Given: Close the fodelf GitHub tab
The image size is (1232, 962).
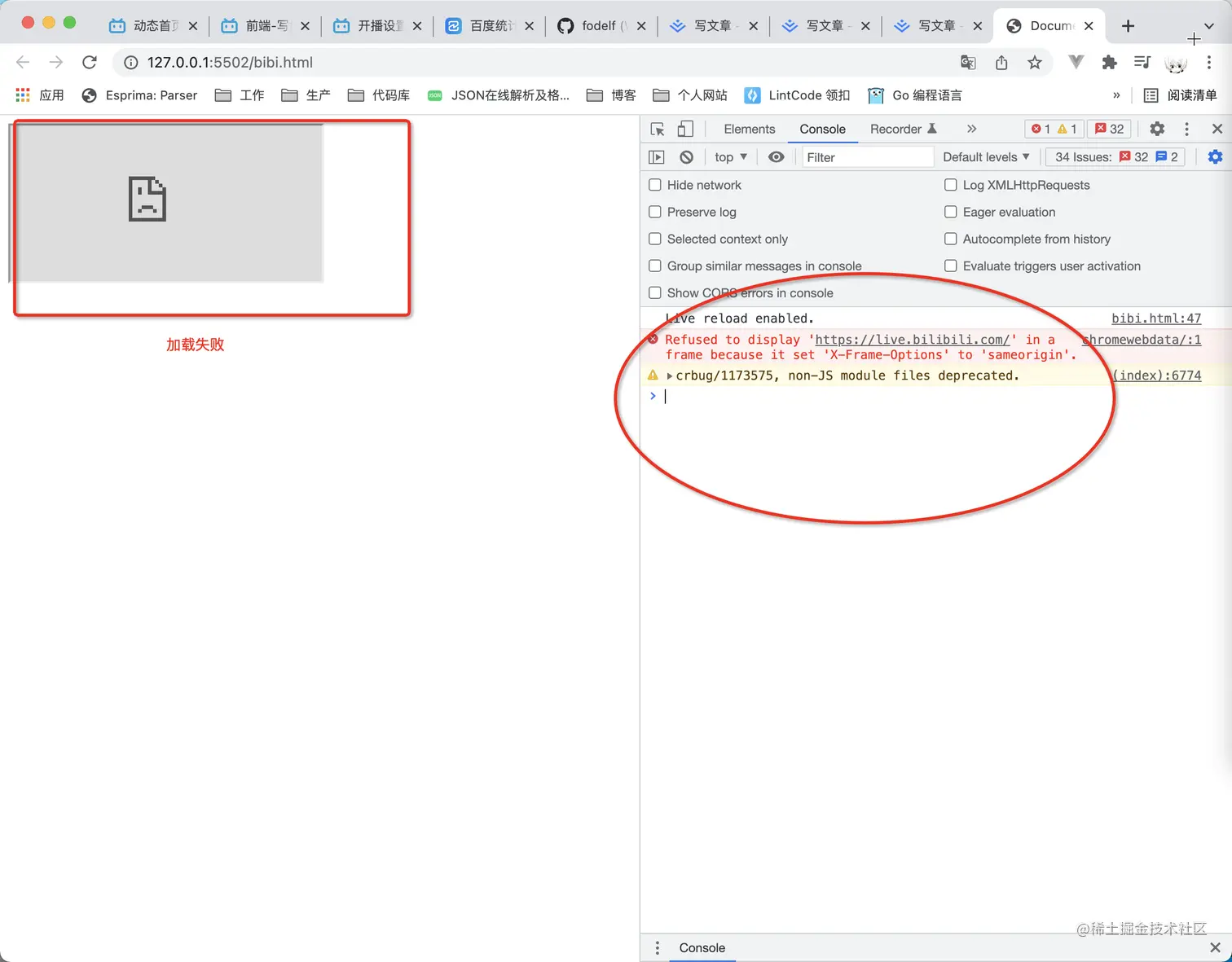Looking at the screenshot, I should pos(641,26).
